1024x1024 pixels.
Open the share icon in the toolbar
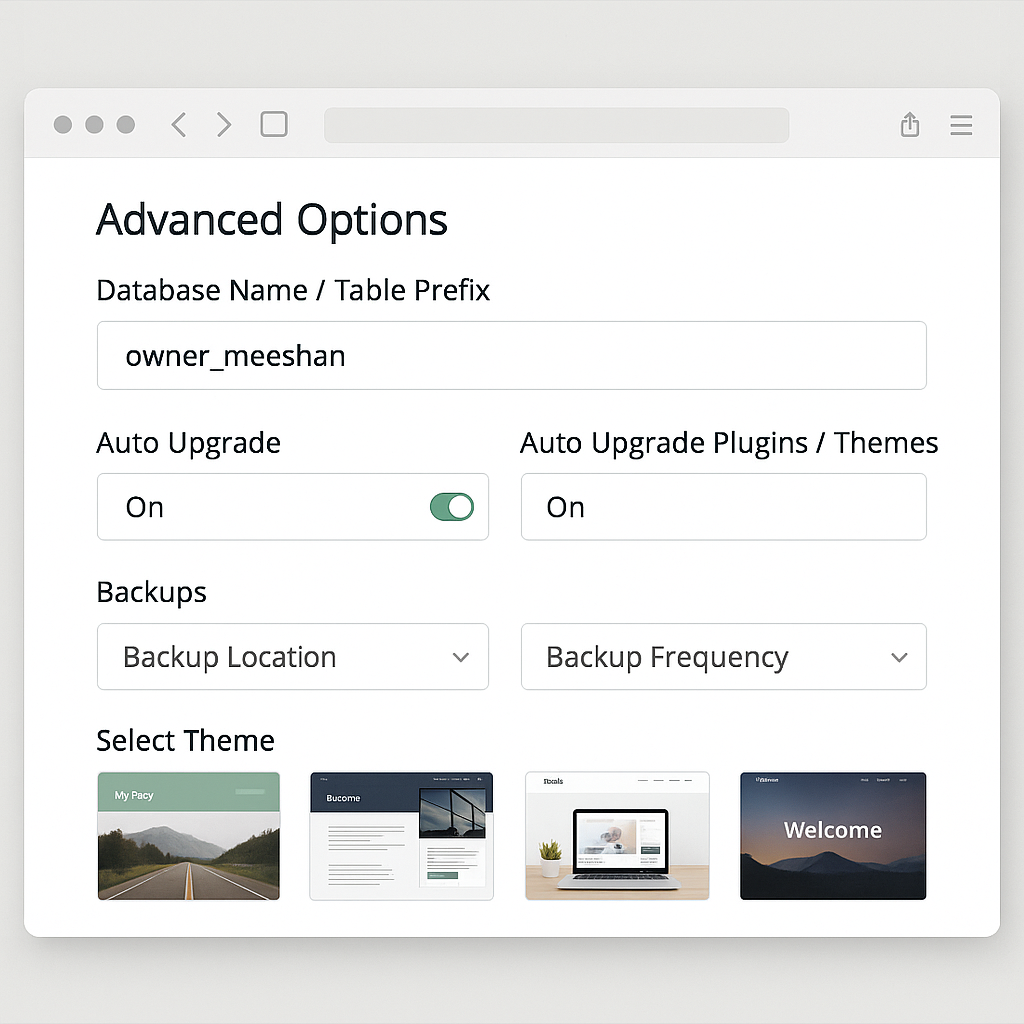(x=909, y=124)
